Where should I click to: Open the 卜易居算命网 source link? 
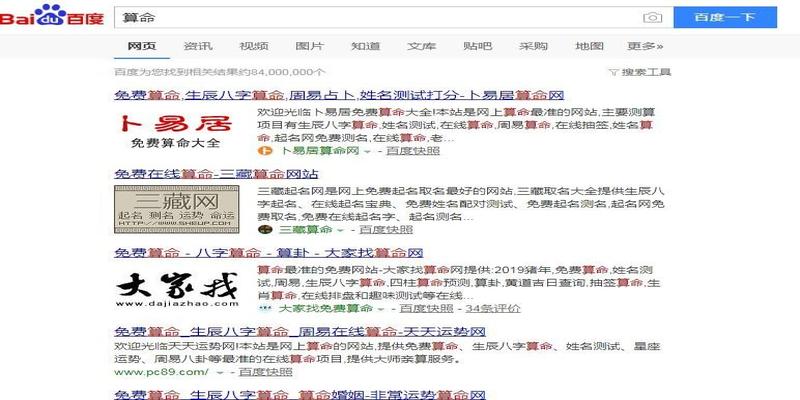click(x=319, y=151)
